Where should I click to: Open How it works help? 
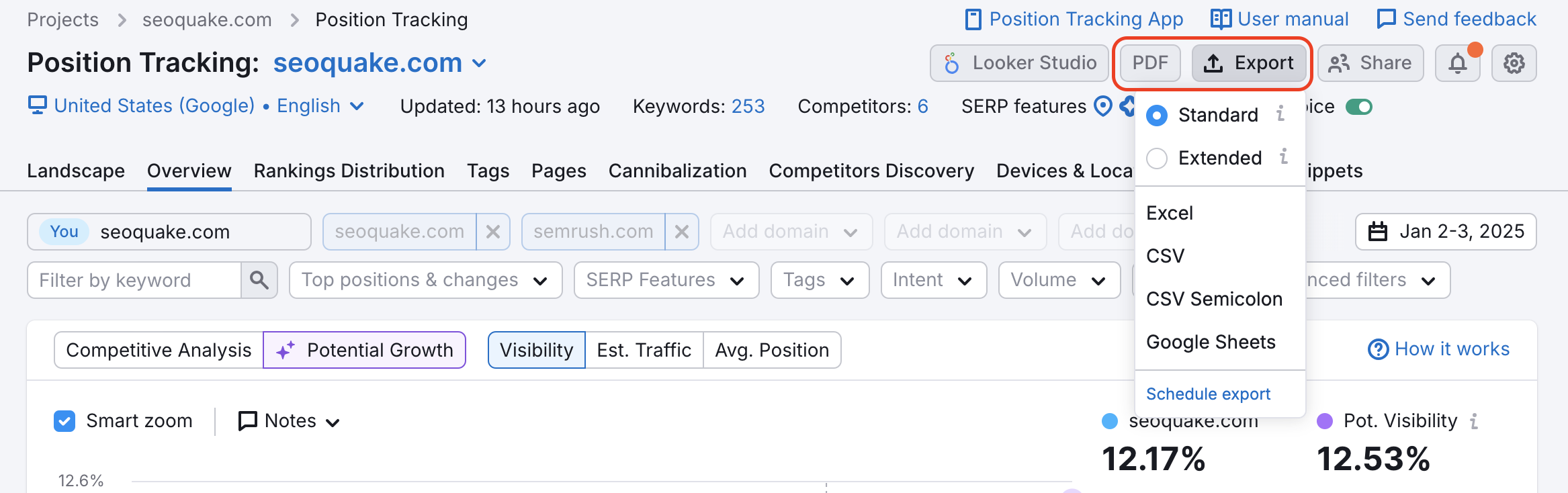point(1439,349)
